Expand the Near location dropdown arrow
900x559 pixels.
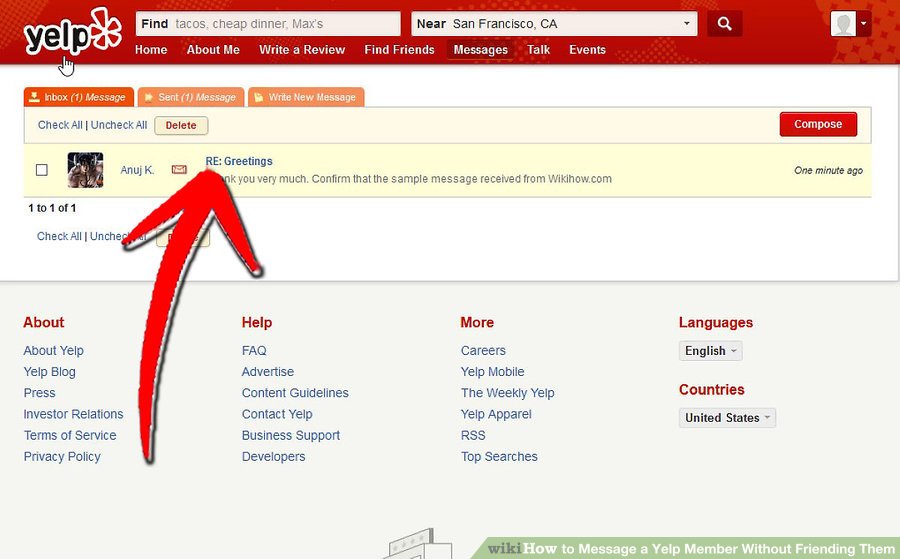pyautogui.click(x=686, y=24)
